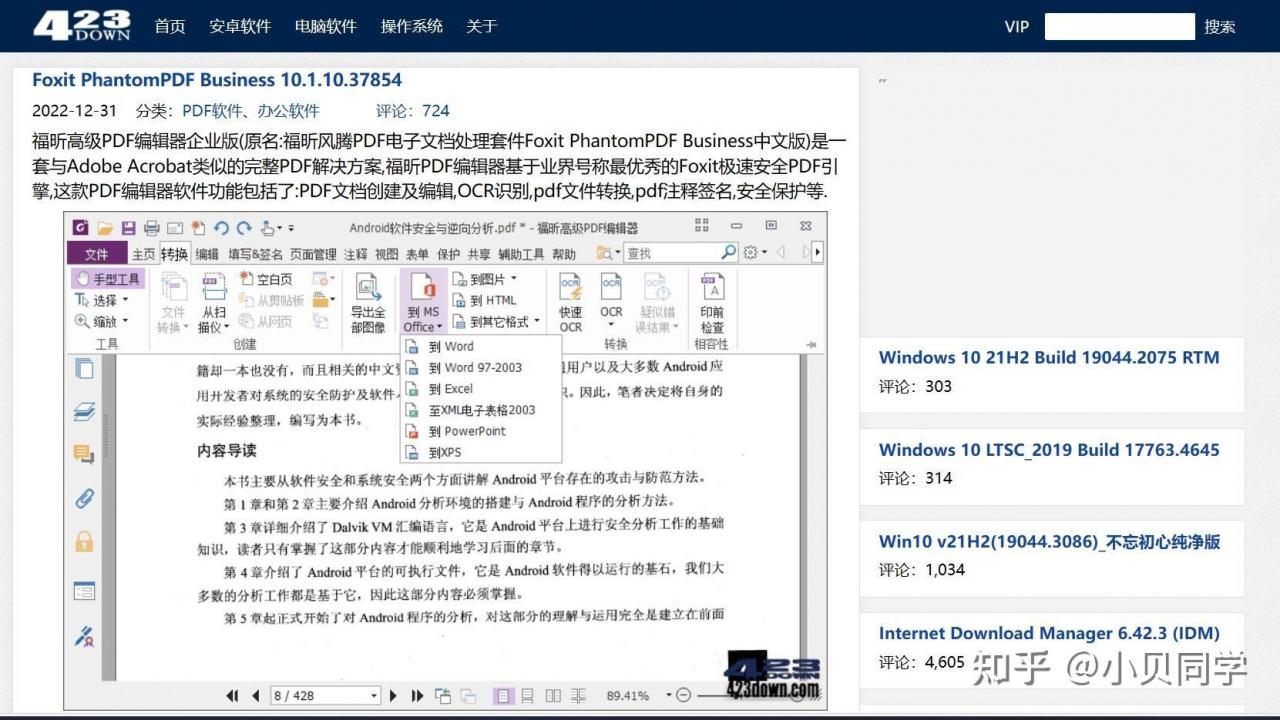
Task: Open the attachments paperclip panel icon
Action: pos(84,498)
